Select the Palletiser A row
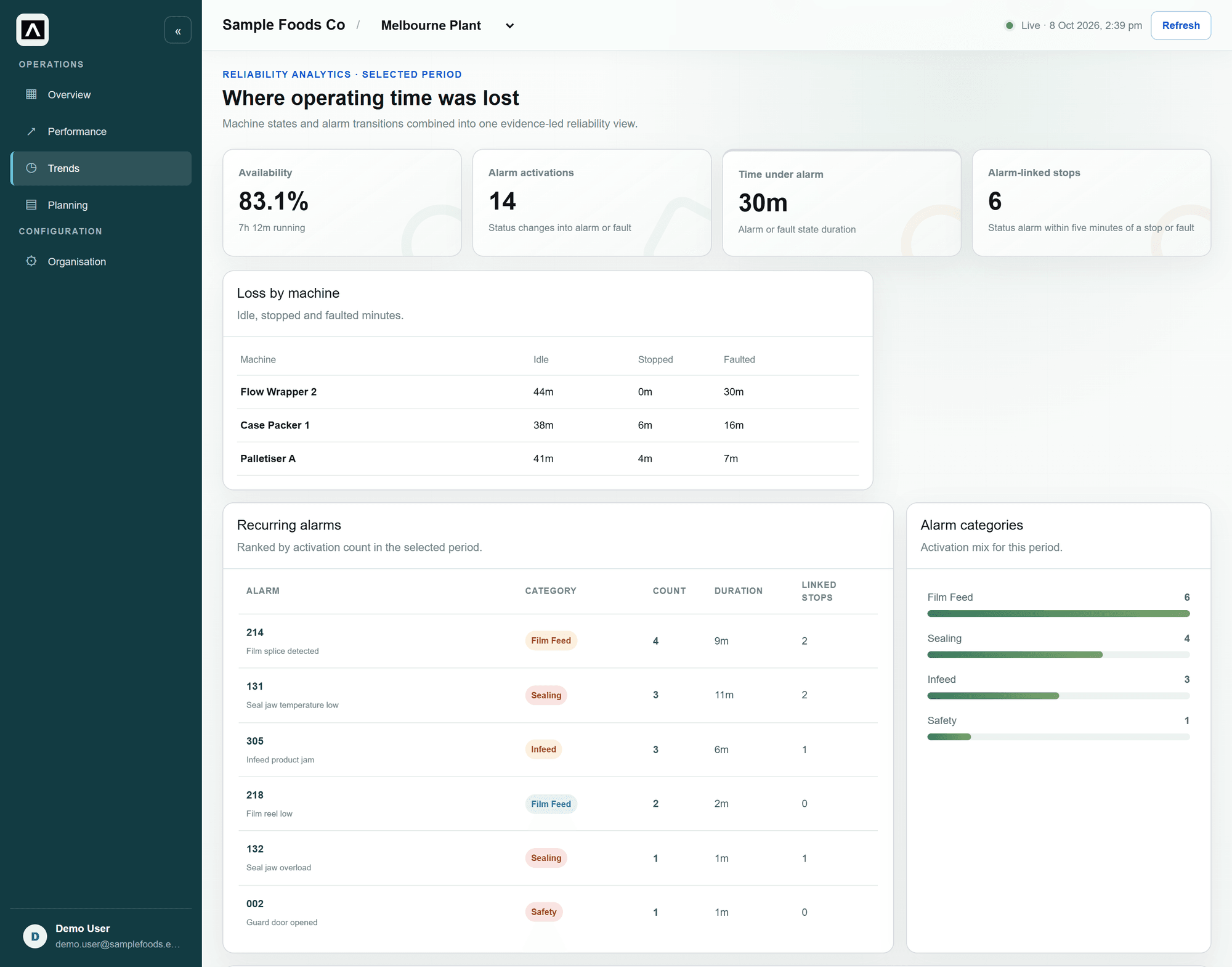This screenshot has height=967, width=1232. pyautogui.click(x=548, y=459)
